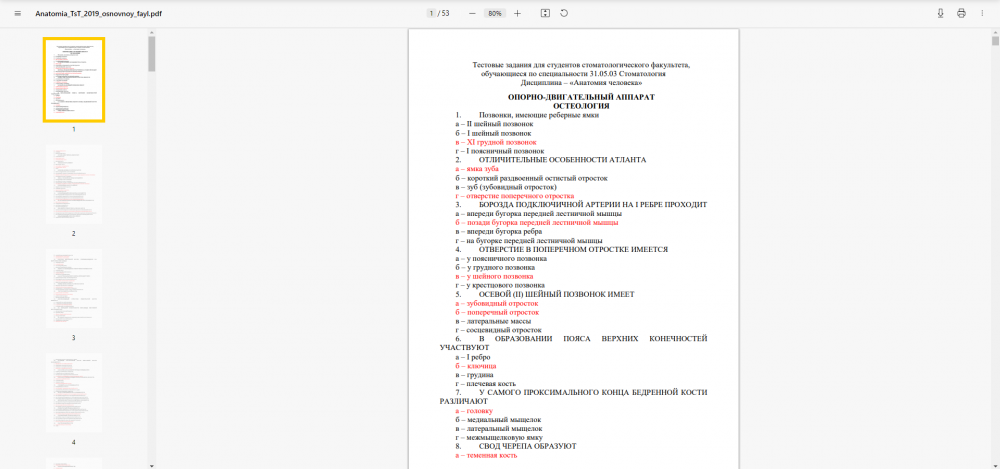Viewport: 1000px width, 469px height.
Task: Click the thumbnail sidebar scrollbar handle
Action: click(152, 54)
